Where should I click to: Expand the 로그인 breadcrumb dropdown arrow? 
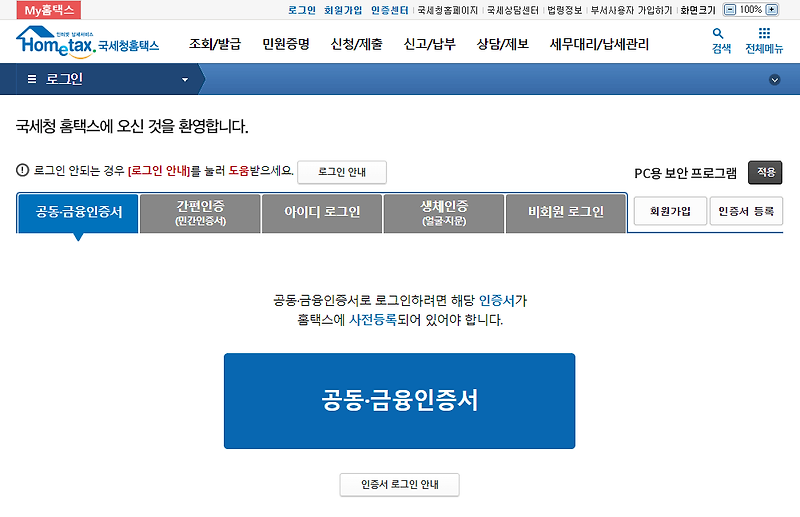tap(185, 80)
